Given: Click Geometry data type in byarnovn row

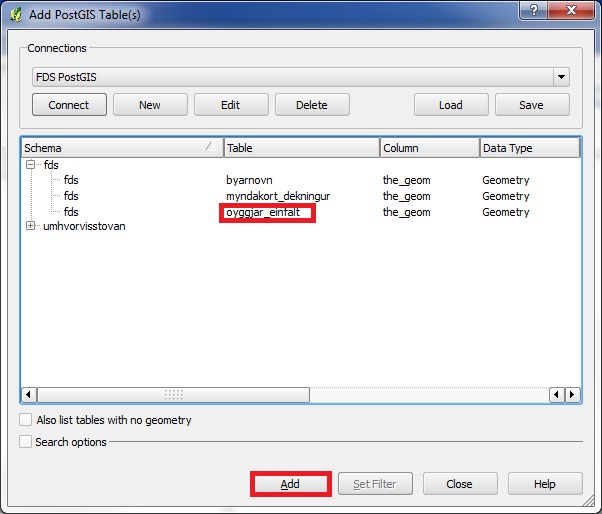Looking at the screenshot, I should pyautogui.click(x=506, y=180).
